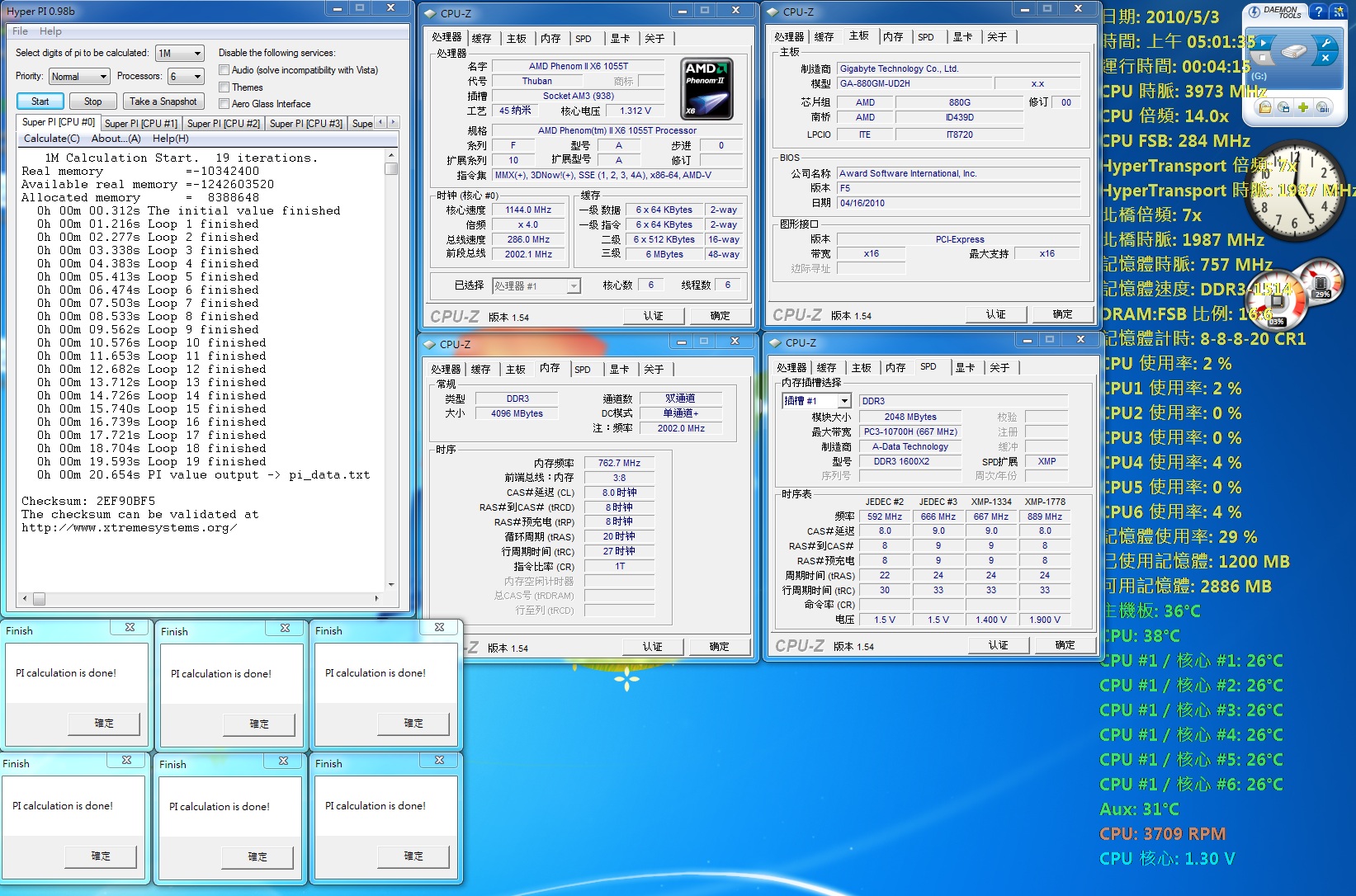Open Daemon Tools wrench settings icon
This screenshot has height=896, width=1356.
click(x=1325, y=42)
